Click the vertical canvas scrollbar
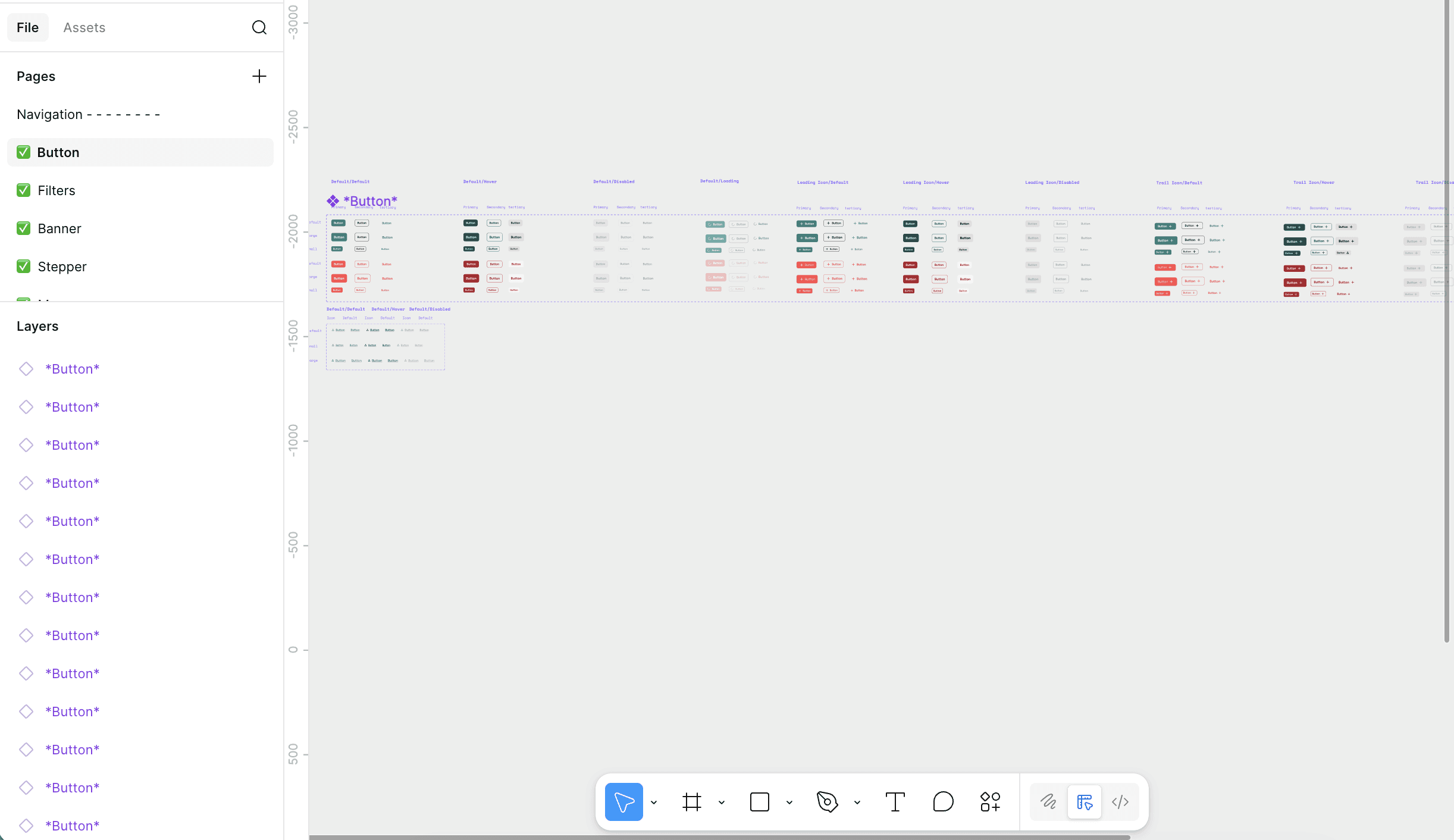Image resolution: width=1454 pixels, height=840 pixels. 1446,321
